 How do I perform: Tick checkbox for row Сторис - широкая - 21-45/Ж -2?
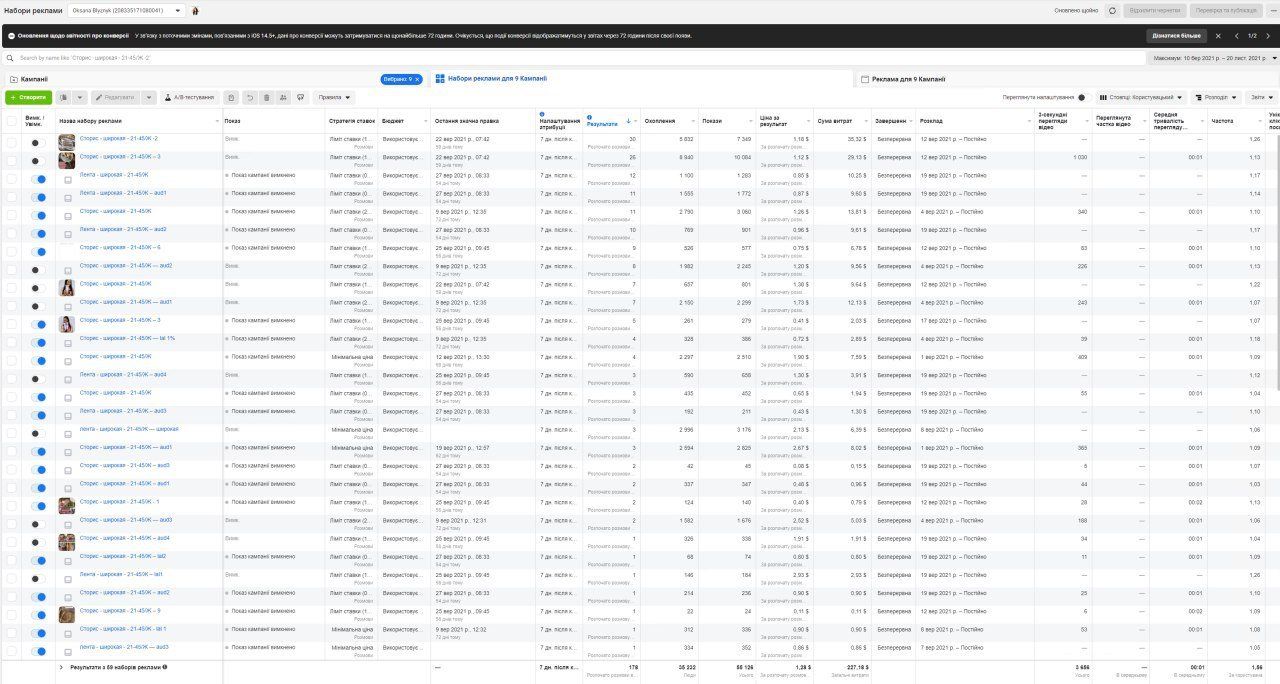click(x=11, y=143)
